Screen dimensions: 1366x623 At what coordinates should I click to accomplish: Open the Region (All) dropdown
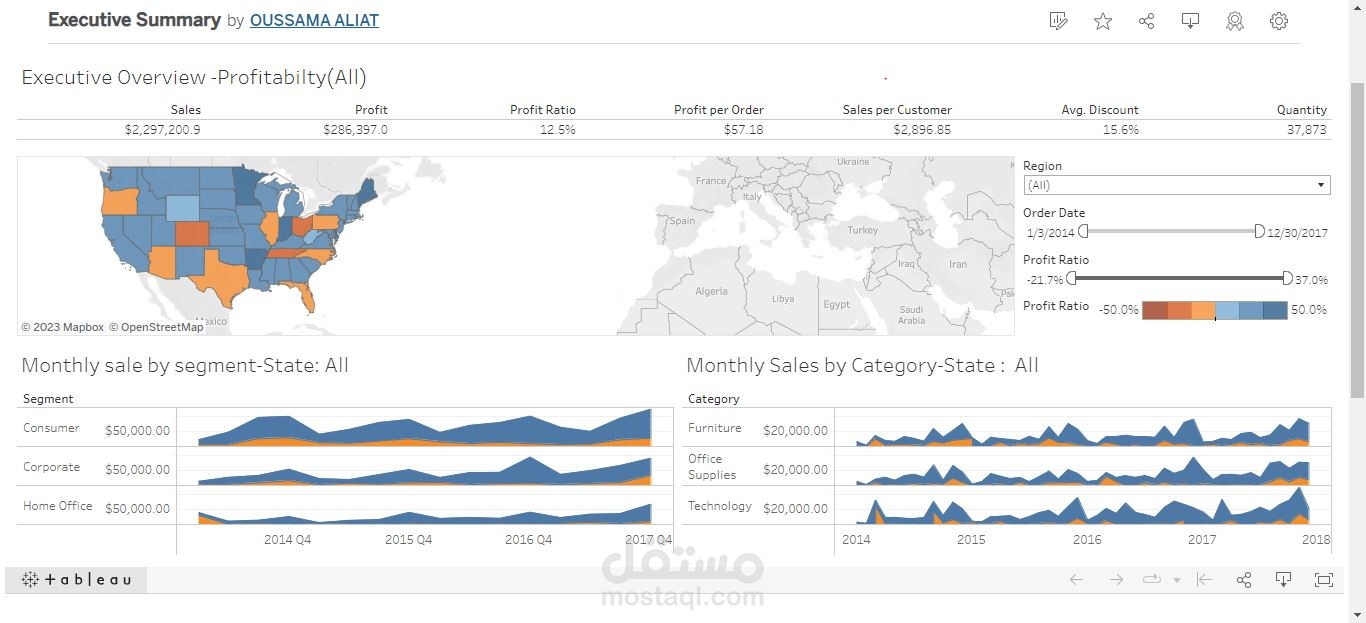pos(1177,185)
